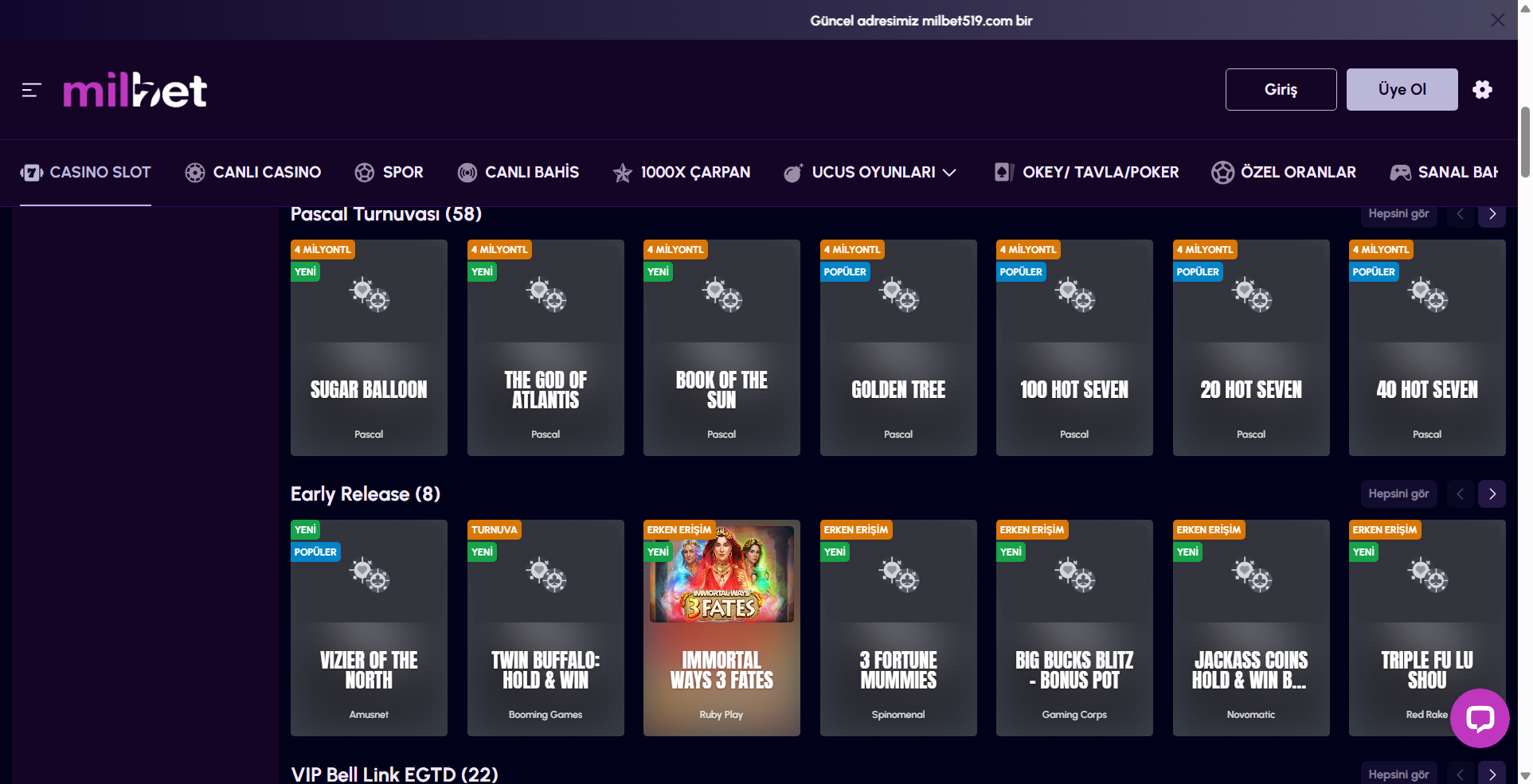The height and width of the screenshot is (784, 1533).
Task: Previous arrow in Pascal Turnuvası carousel
Action: tap(1461, 214)
